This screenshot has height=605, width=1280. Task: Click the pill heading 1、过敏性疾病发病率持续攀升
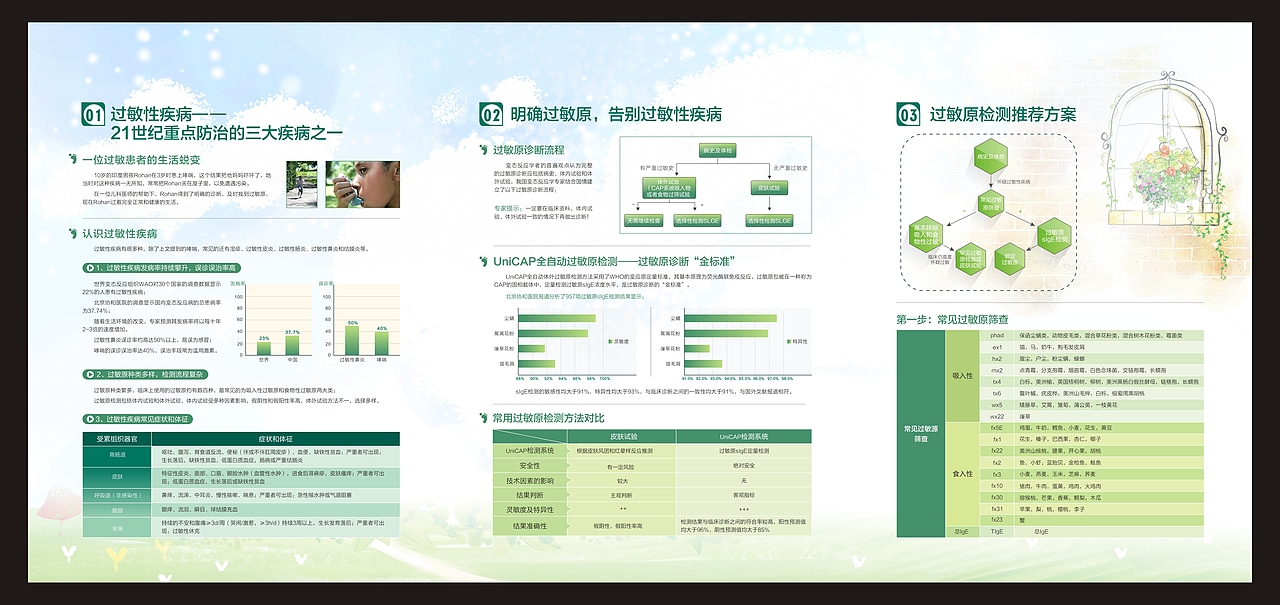tap(160, 268)
